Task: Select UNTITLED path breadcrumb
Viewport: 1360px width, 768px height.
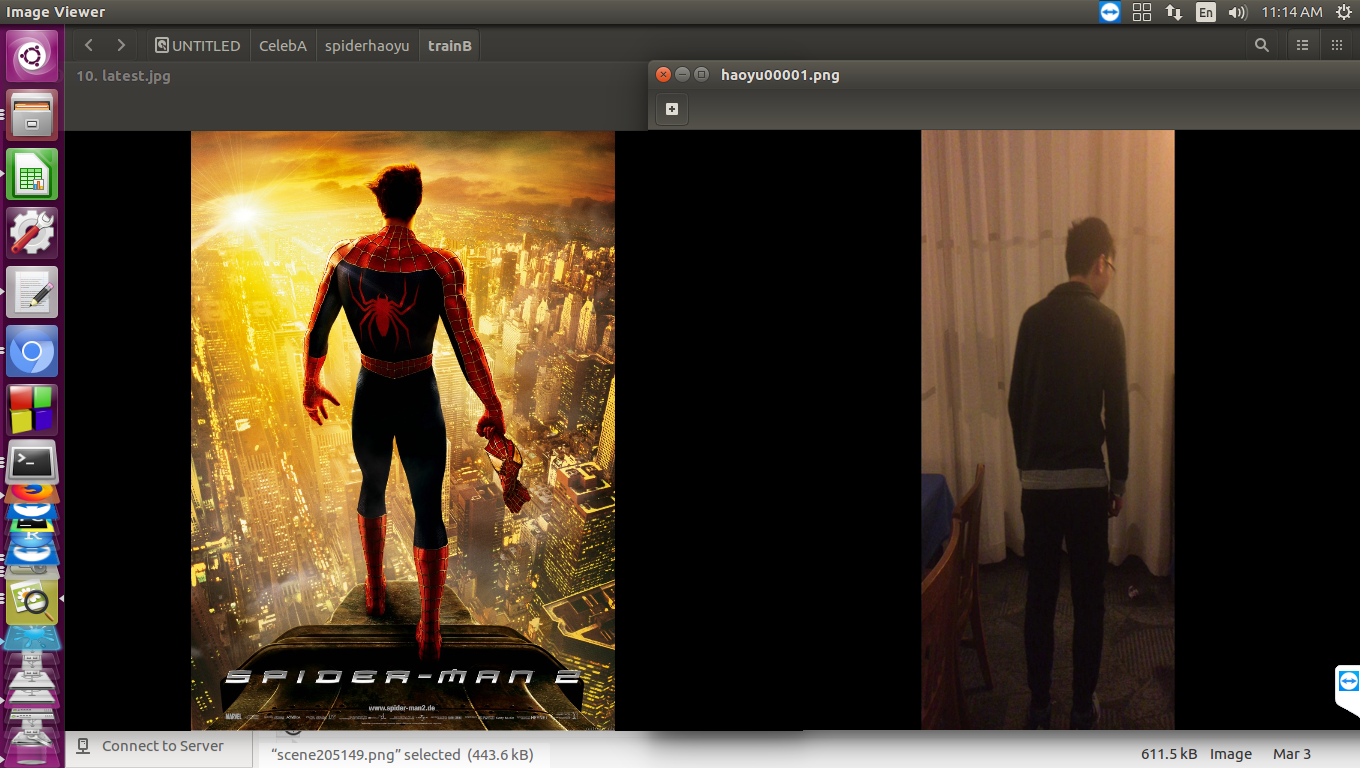Action: (198, 45)
